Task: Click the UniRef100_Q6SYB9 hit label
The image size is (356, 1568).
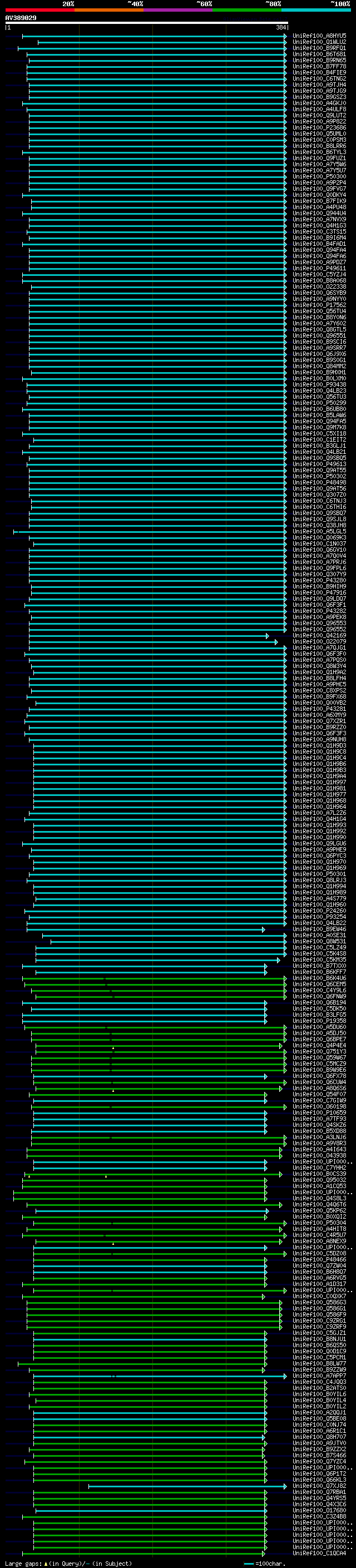Action: (x=319, y=293)
